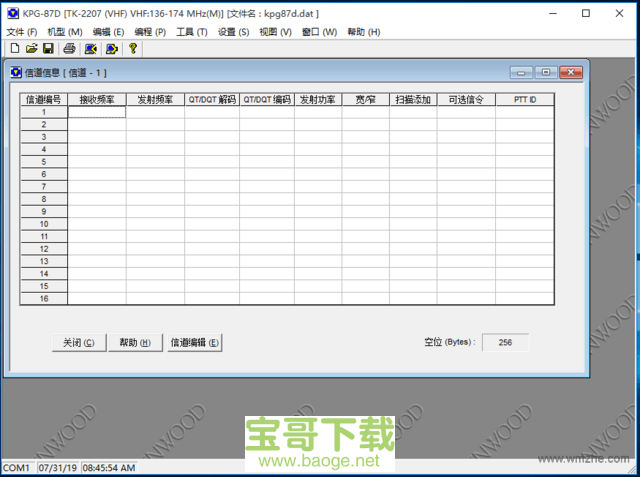Select channel row number 13

click(44, 262)
